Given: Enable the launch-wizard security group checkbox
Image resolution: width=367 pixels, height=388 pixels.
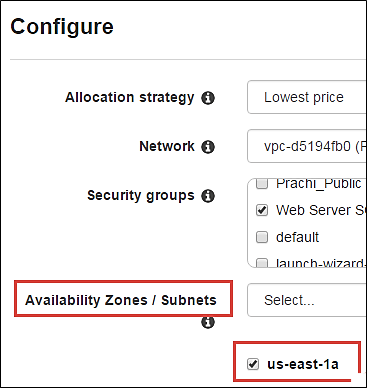Looking at the screenshot, I should (x=262, y=263).
